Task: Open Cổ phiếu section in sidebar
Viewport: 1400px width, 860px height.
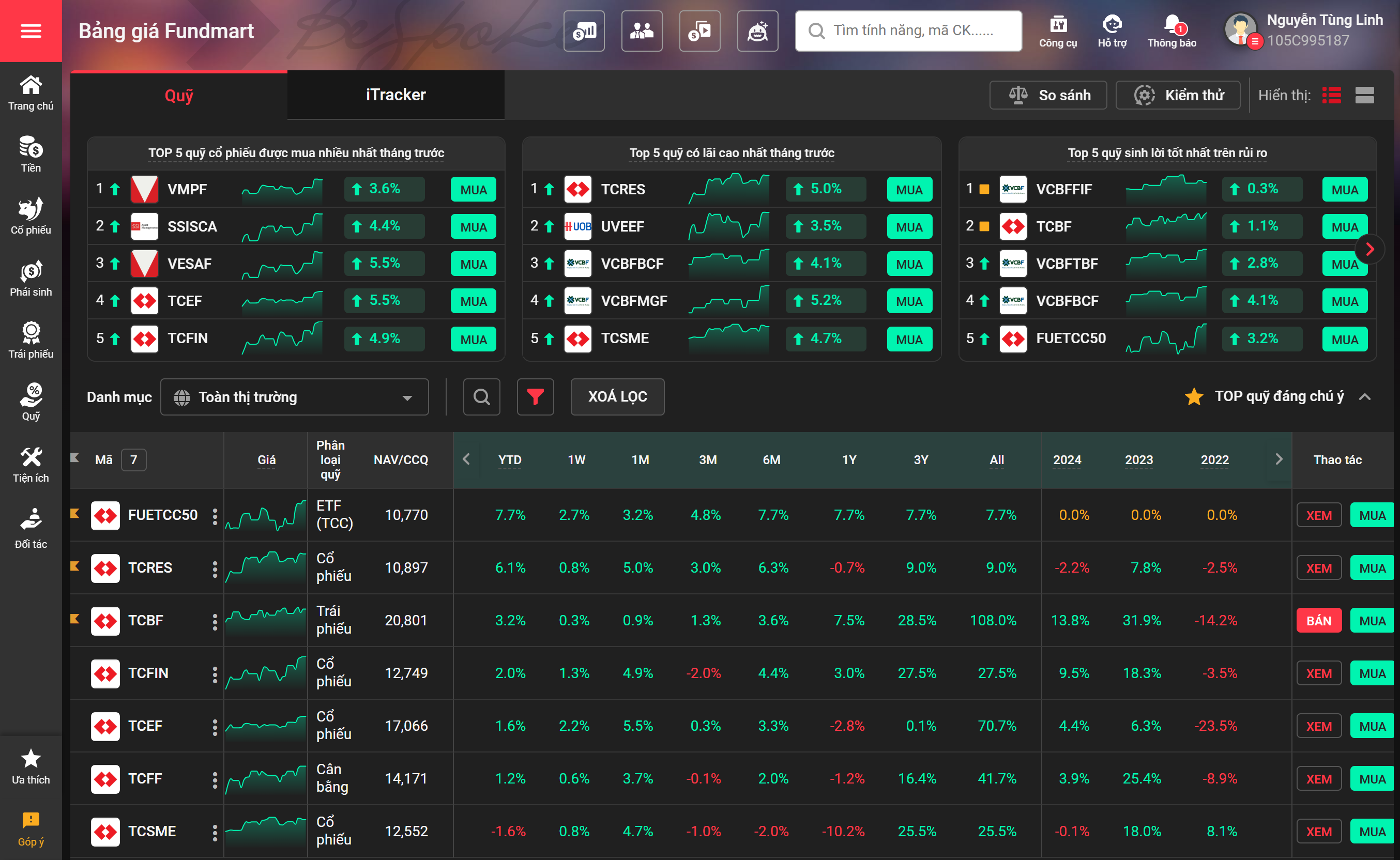Action: [31, 217]
